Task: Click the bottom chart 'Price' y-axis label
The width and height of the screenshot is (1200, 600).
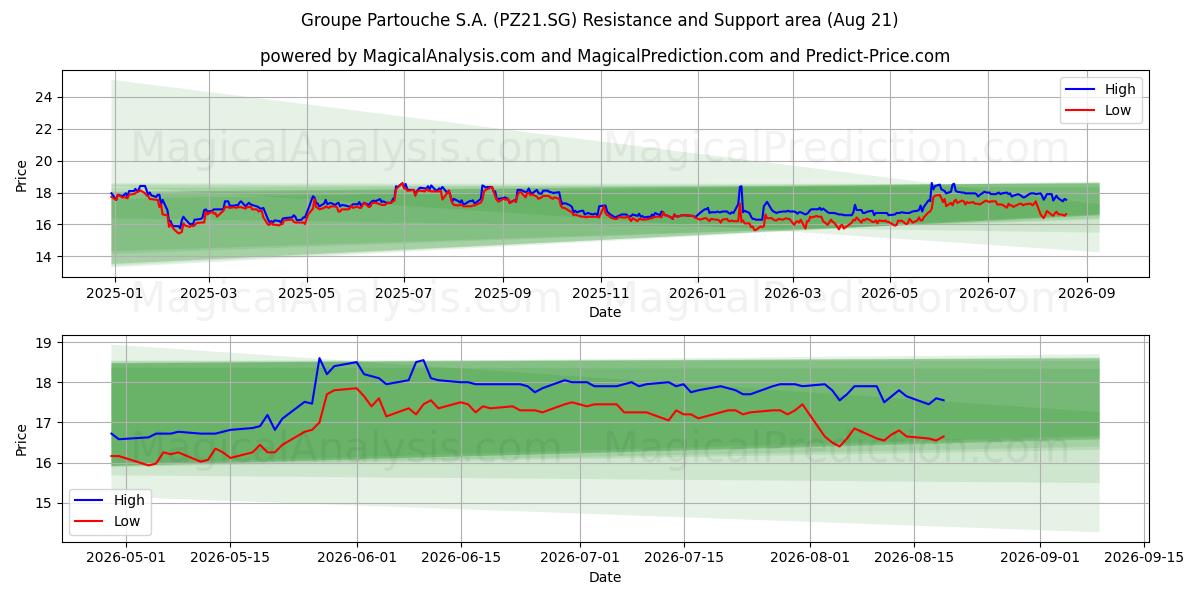Action: [22, 439]
